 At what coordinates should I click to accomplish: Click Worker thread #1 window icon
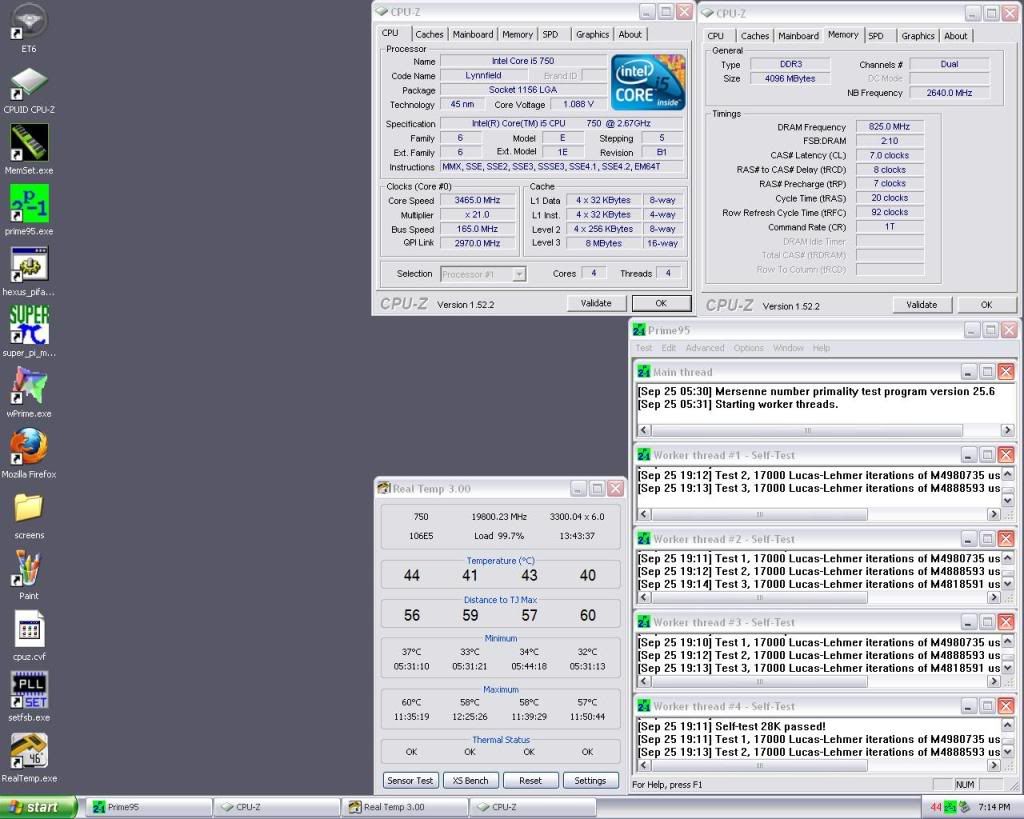coord(644,455)
